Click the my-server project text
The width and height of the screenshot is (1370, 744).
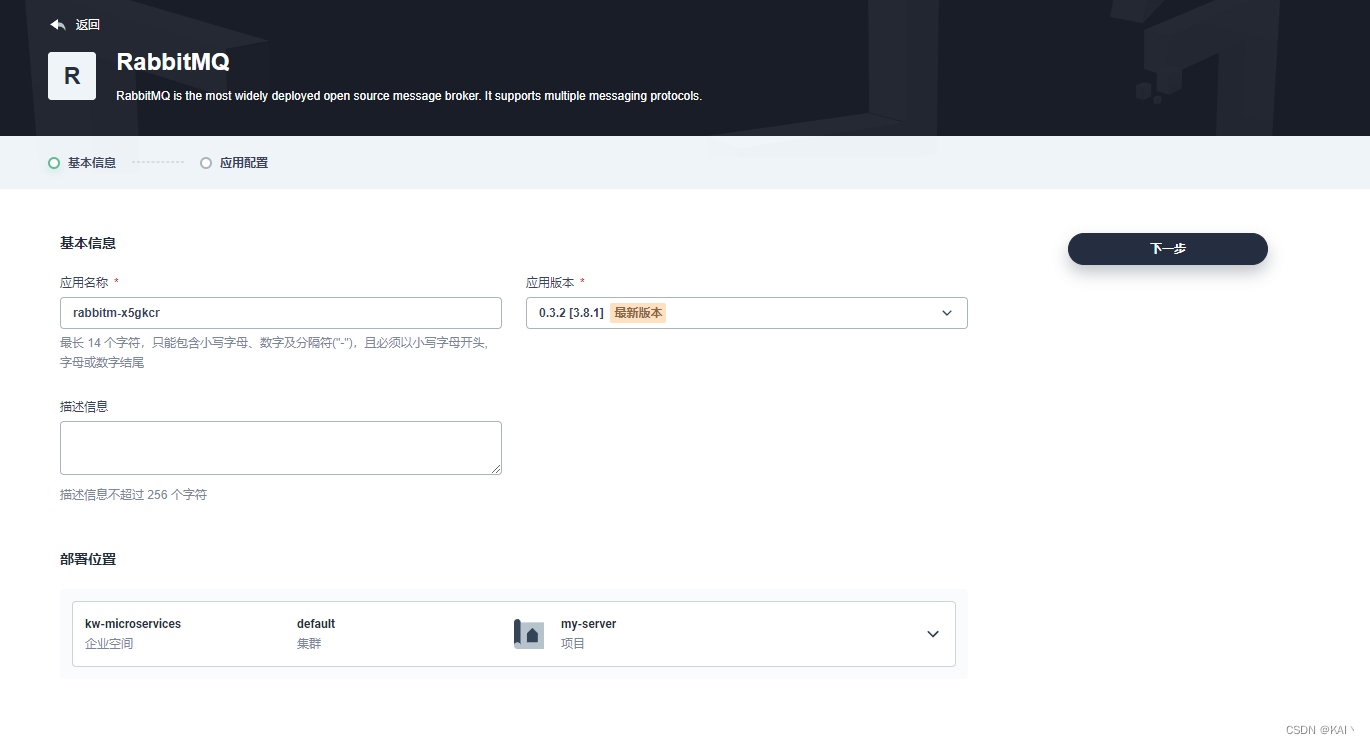[x=588, y=624]
